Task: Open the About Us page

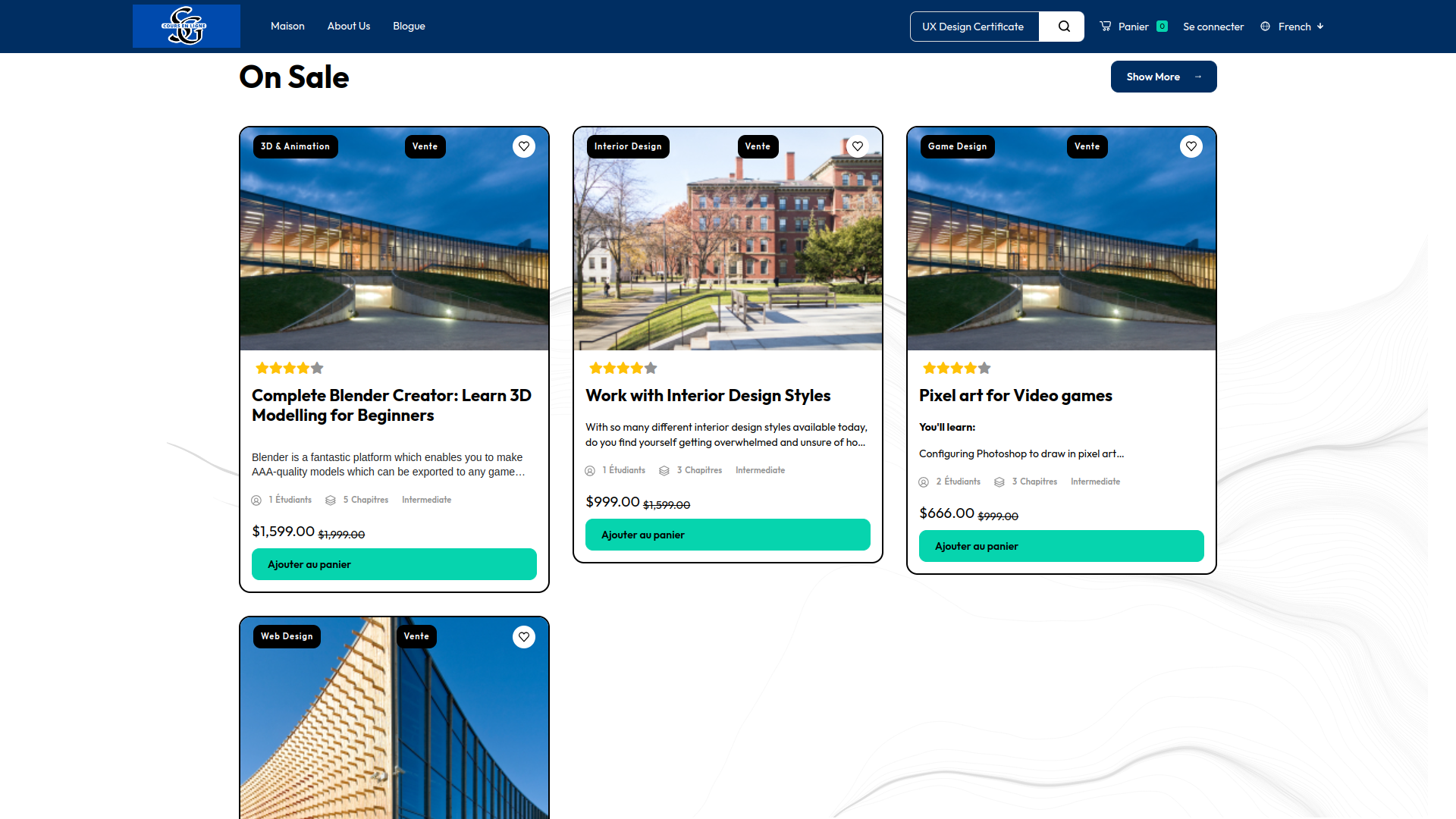Action: [349, 27]
